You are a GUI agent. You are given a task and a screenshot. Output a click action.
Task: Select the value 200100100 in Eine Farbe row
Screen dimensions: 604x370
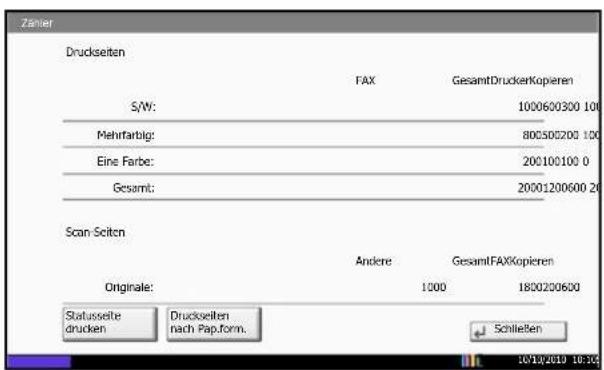[x=550, y=161]
